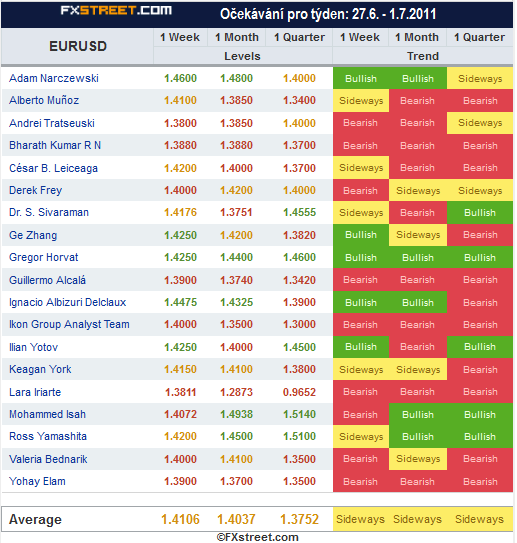Open Ross Yamashita analyst link

(x=48, y=436)
